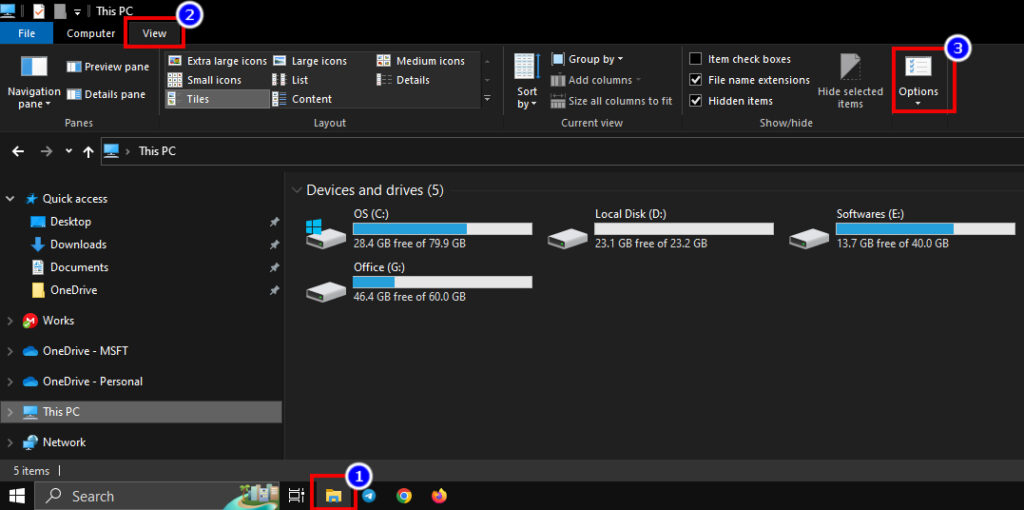Open Desktop in Quick access
Viewport: 1024px width, 510px height.
tap(71, 221)
